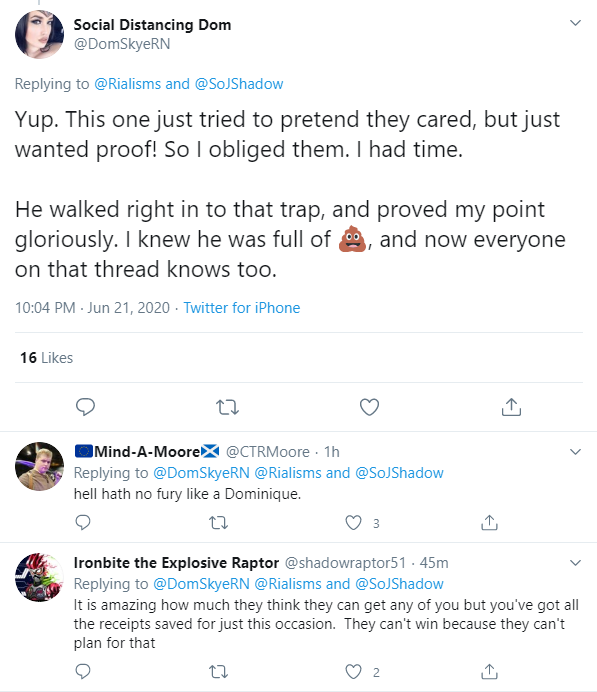Open Social Distancing Dom's profile picture
Screen dimensions: 597x692
tap(39, 34)
